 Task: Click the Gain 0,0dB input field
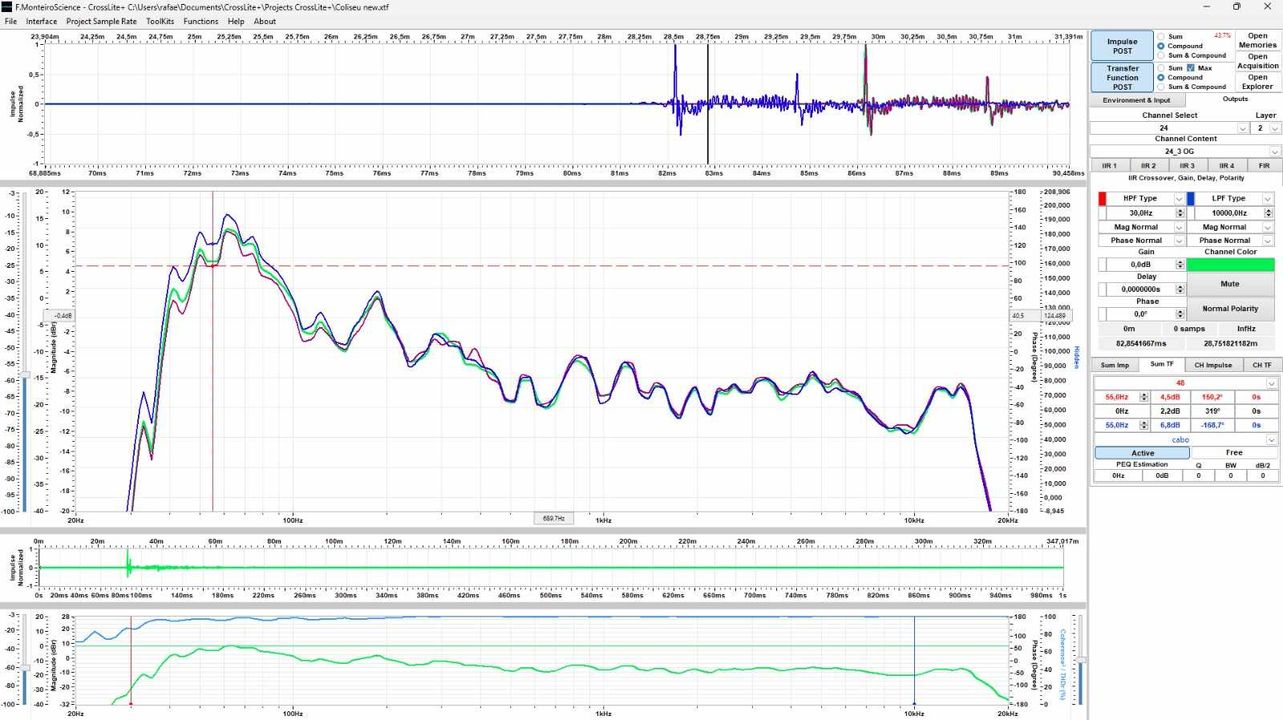point(1141,265)
